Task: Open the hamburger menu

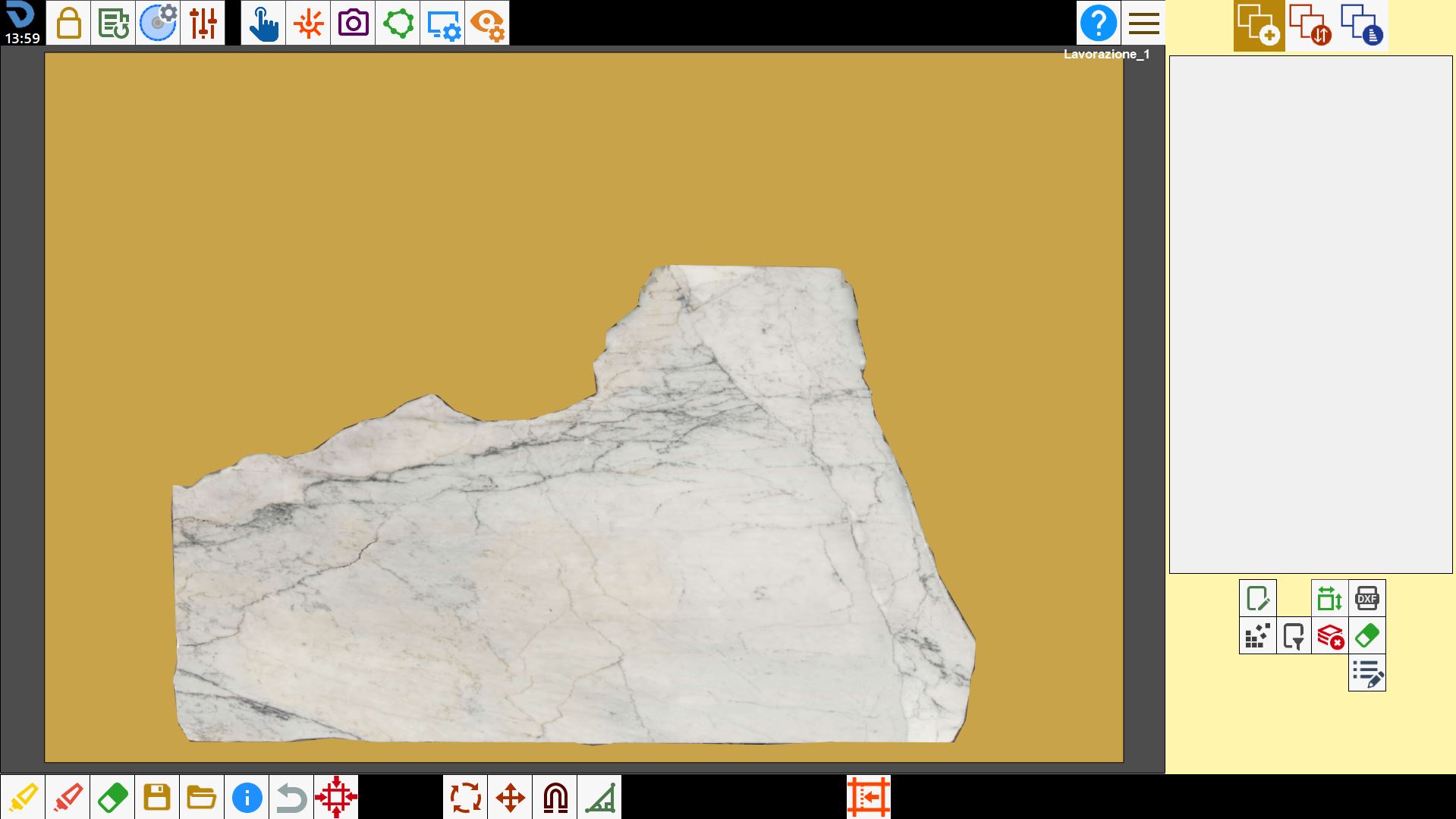Action: click(1143, 23)
